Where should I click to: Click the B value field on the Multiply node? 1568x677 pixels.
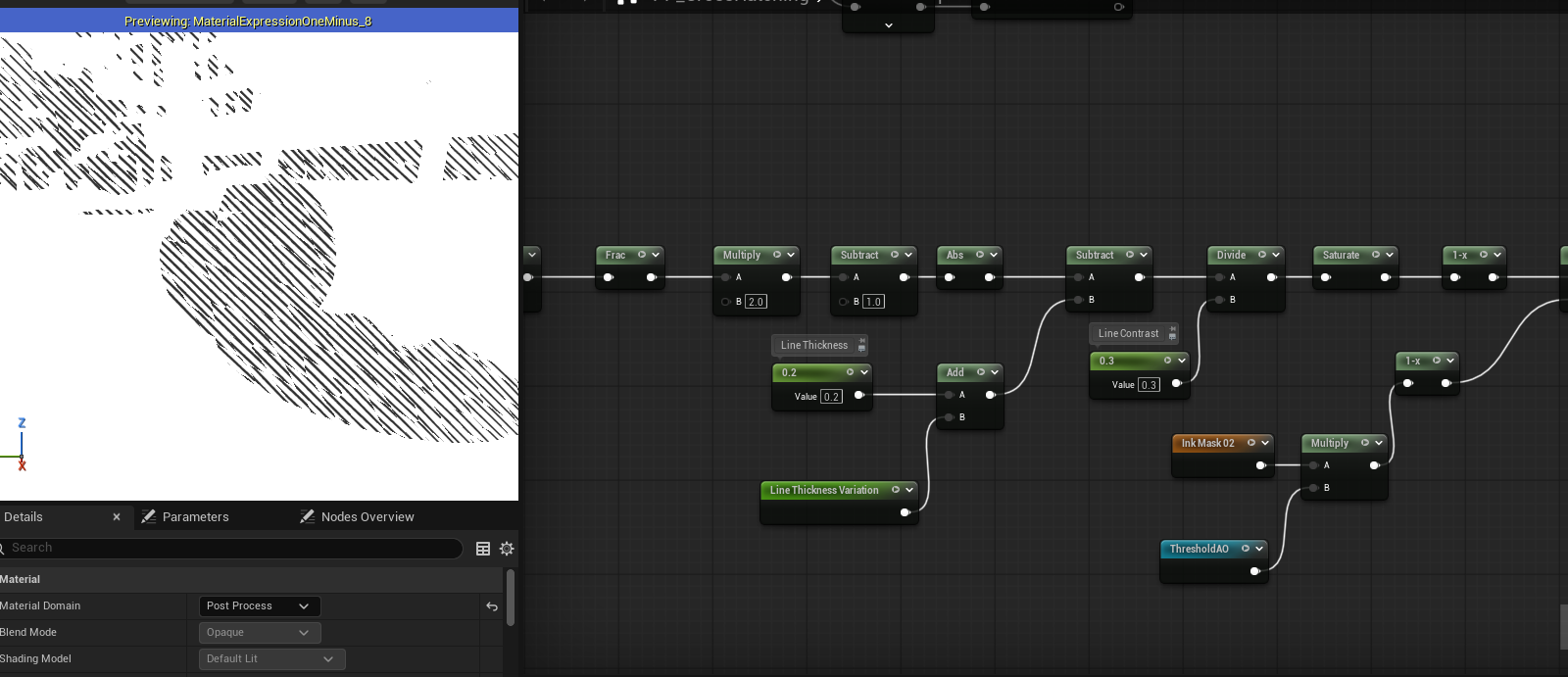tap(756, 302)
